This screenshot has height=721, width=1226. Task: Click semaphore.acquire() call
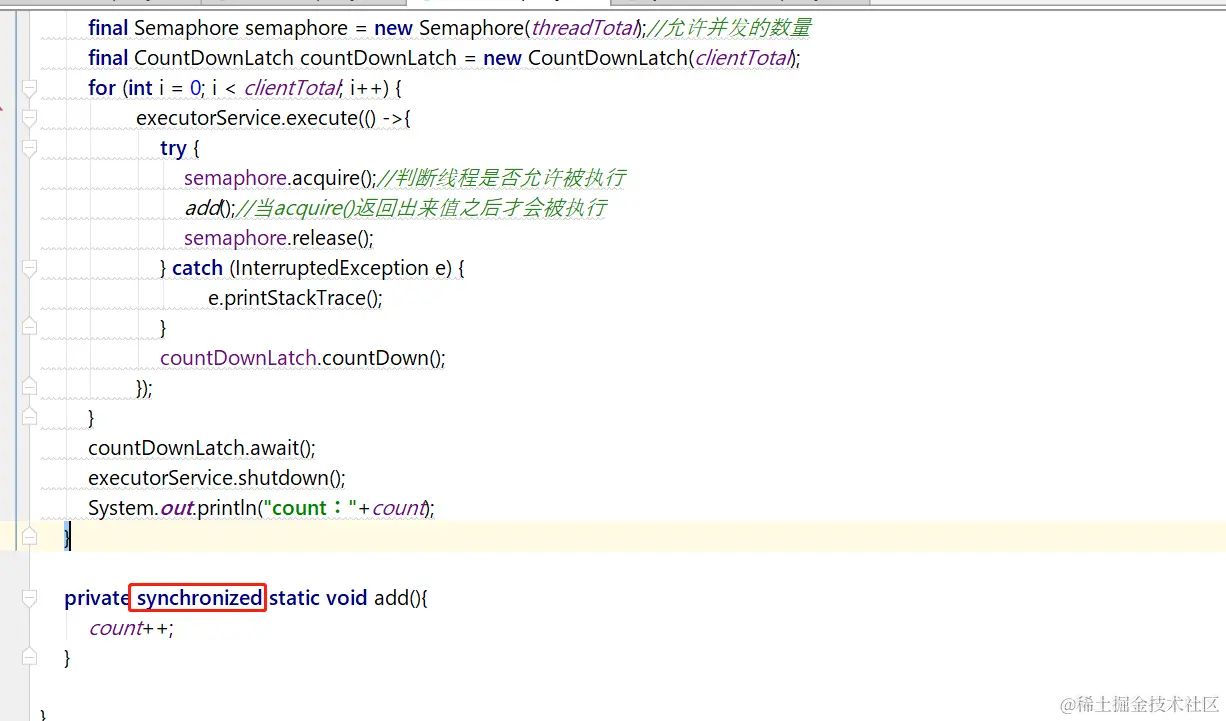(280, 178)
